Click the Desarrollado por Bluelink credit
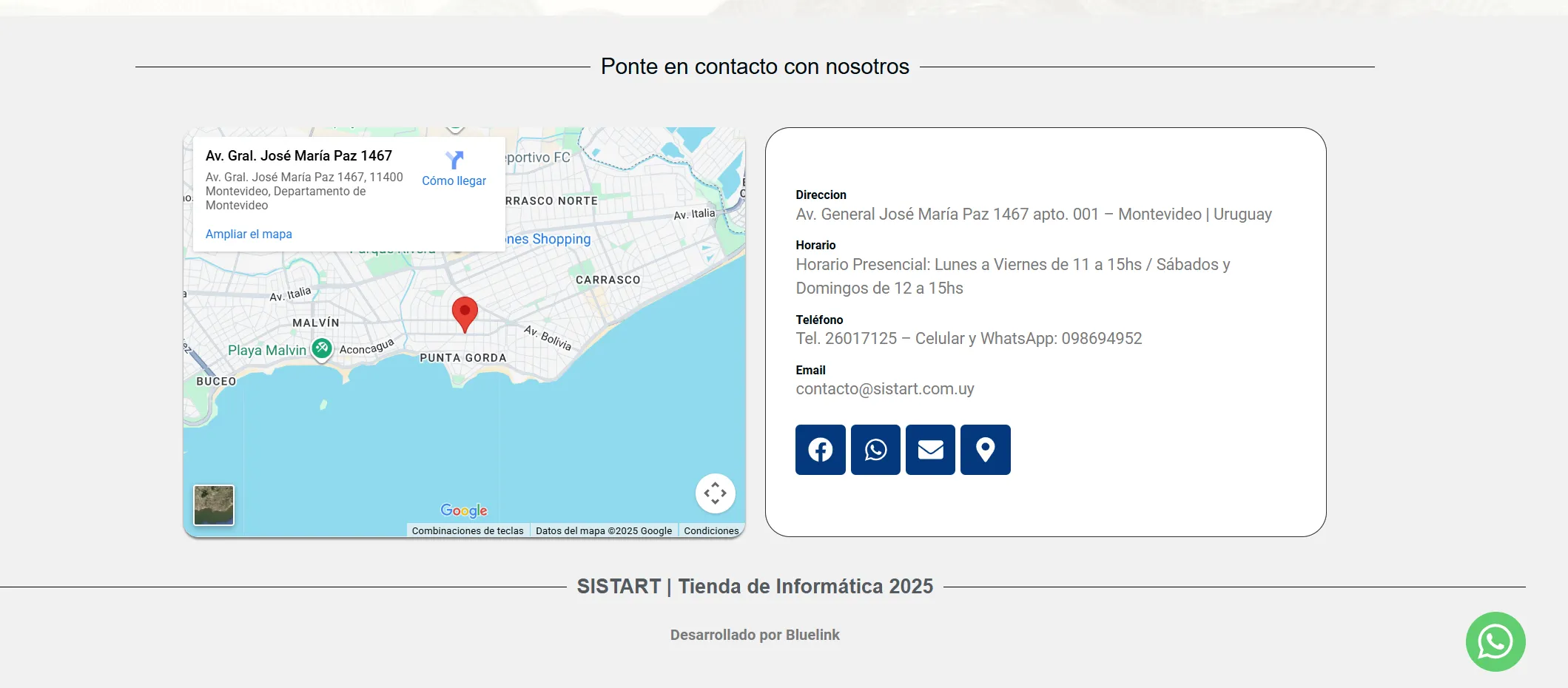1568x688 pixels. [x=755, y=635]
